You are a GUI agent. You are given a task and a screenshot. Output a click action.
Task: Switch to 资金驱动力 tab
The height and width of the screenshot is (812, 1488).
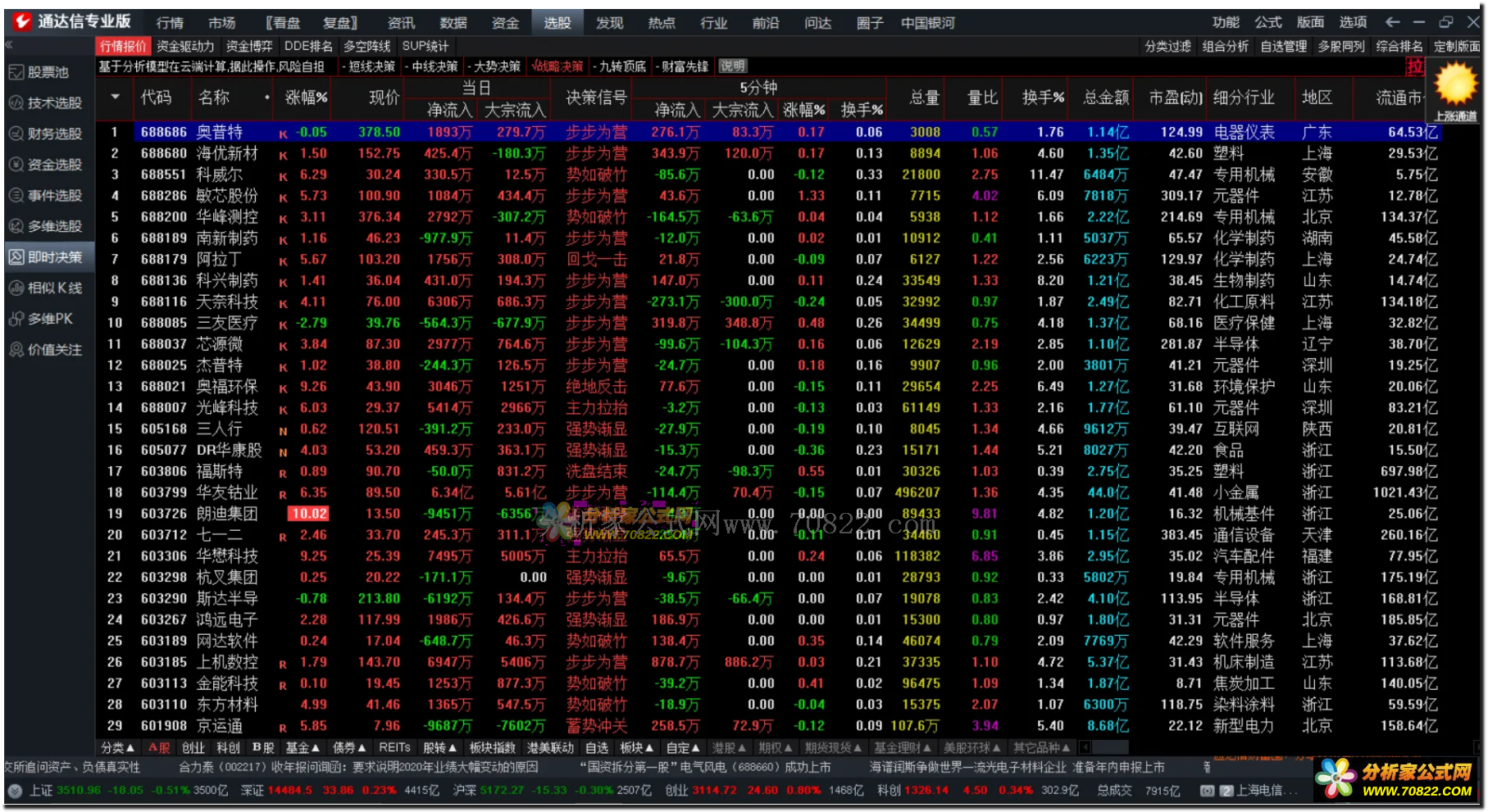click(185, 46)
